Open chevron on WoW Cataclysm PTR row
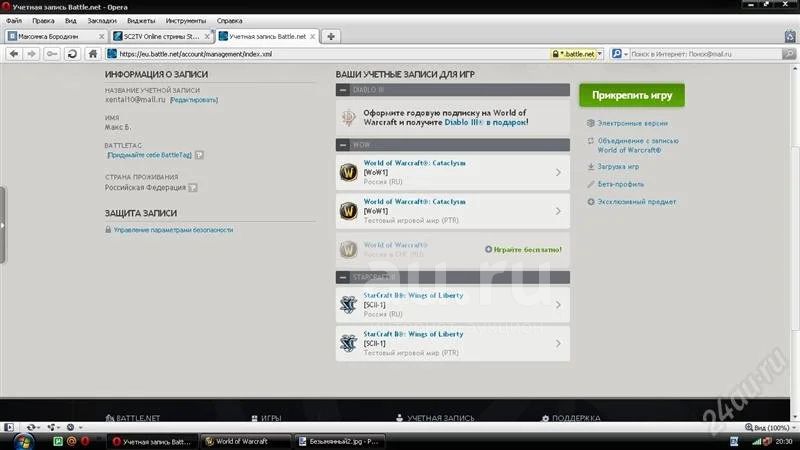The width and height of the screenshot is (800, 450). [x=558, y=211]
